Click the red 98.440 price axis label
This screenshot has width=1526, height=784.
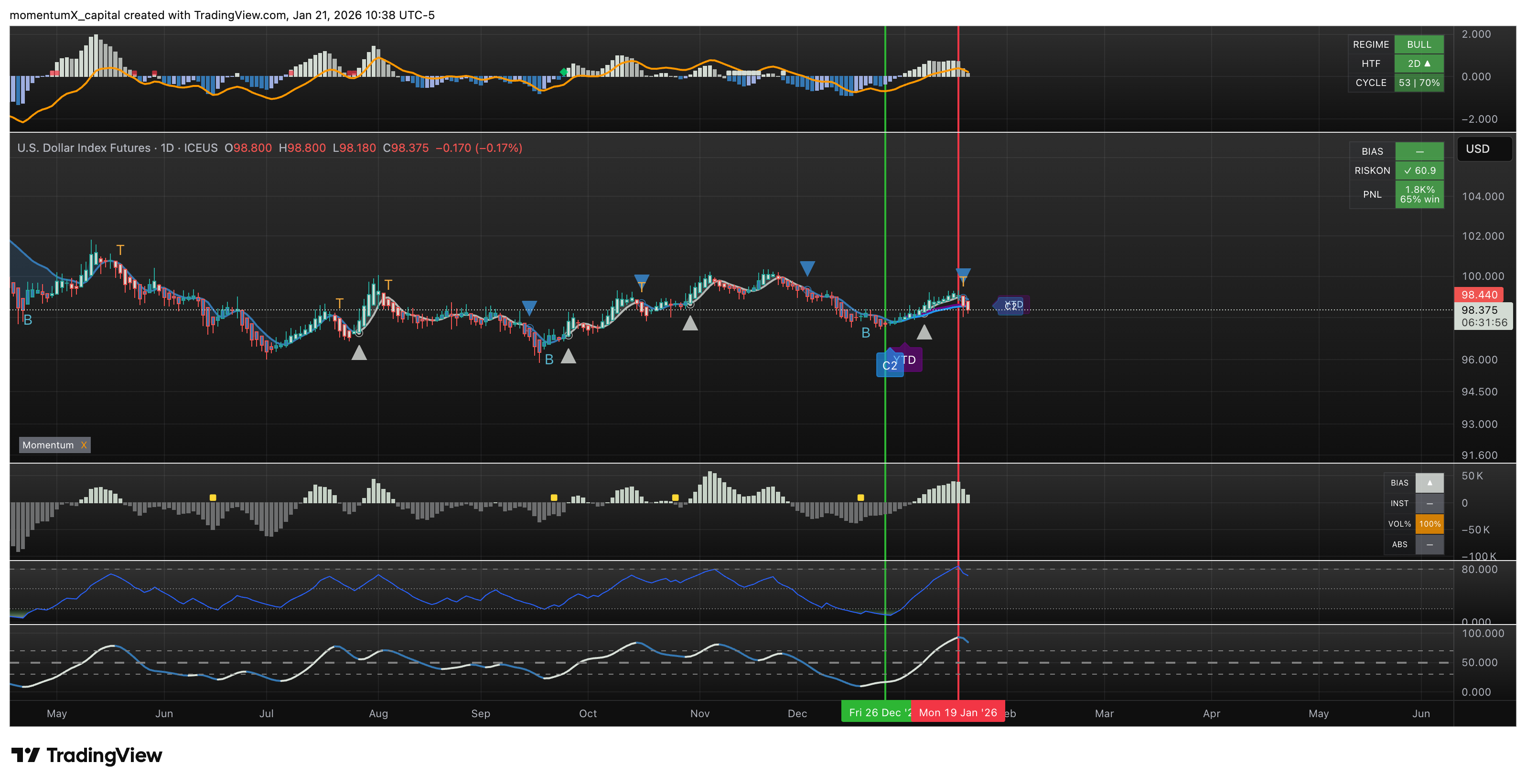[x=1479, y=294]
